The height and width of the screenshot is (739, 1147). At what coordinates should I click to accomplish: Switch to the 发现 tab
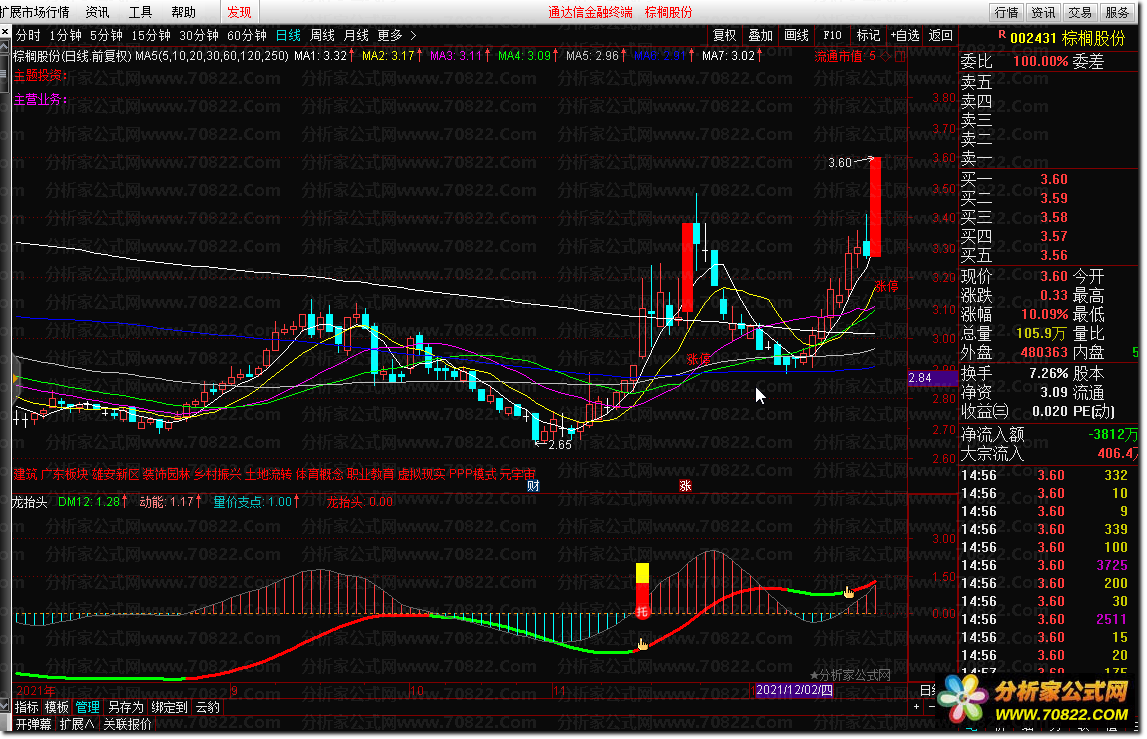239,12
